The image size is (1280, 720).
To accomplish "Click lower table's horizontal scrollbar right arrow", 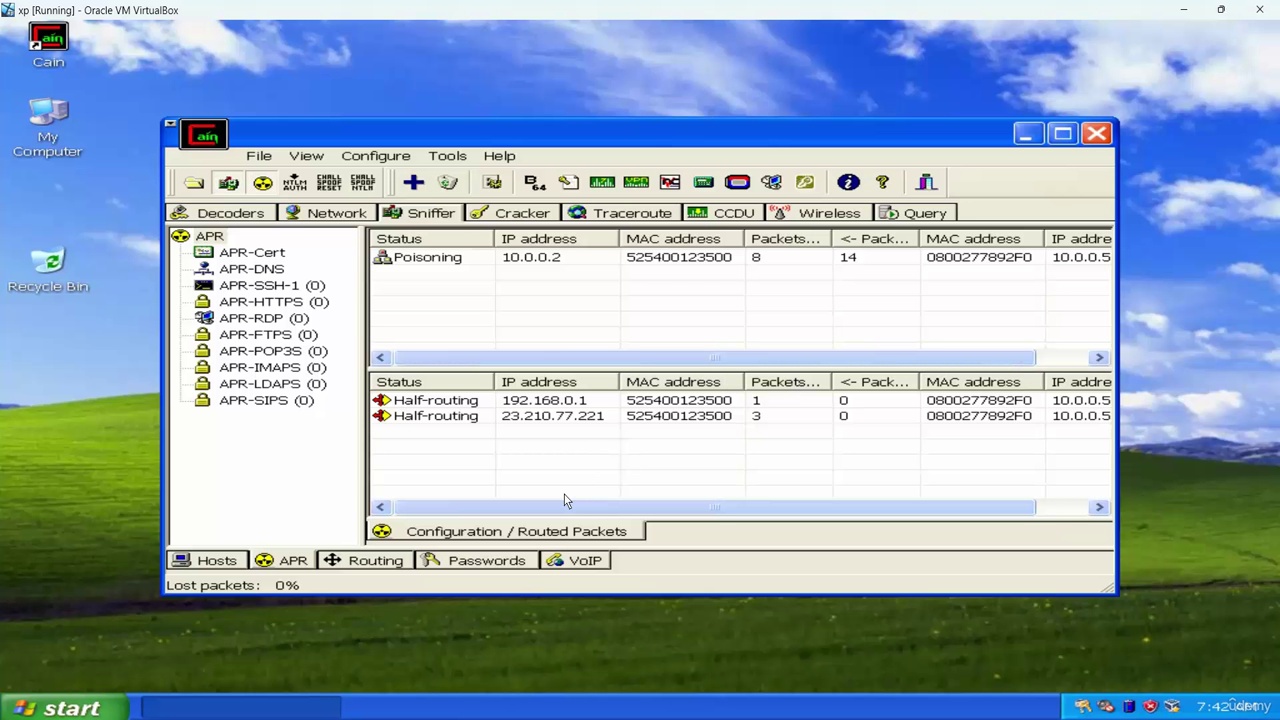I will (1099, 507).
